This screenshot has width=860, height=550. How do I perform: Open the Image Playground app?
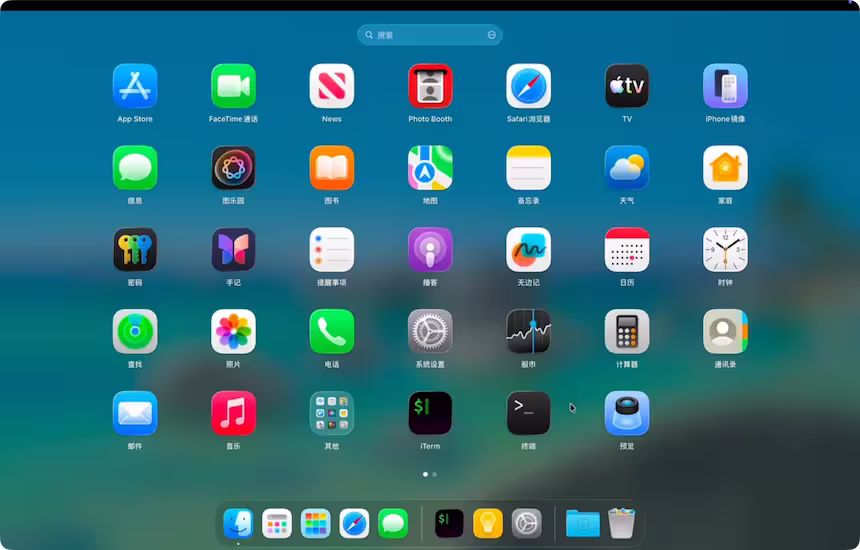pos(233,168)
